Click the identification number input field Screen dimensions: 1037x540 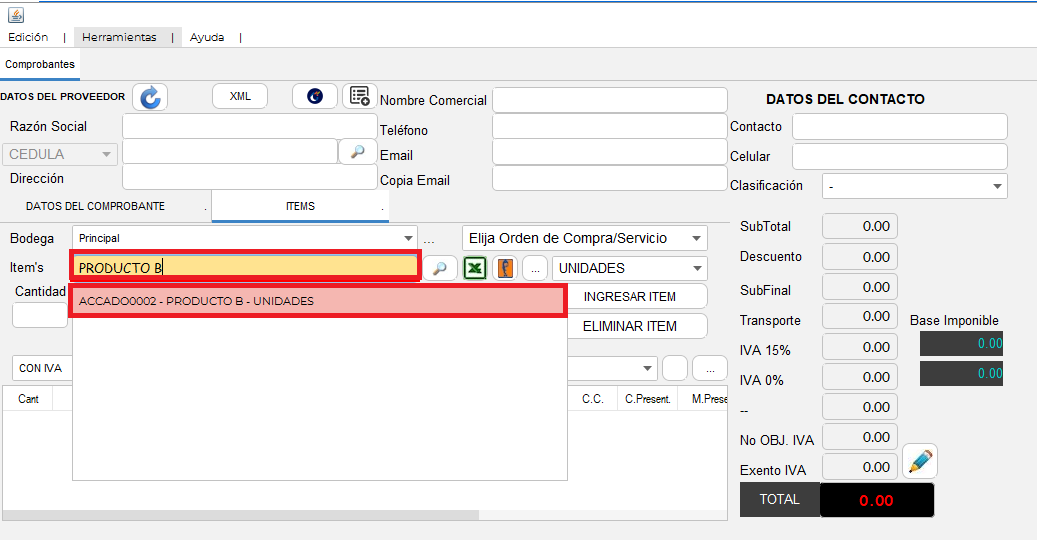coord(230,151)
